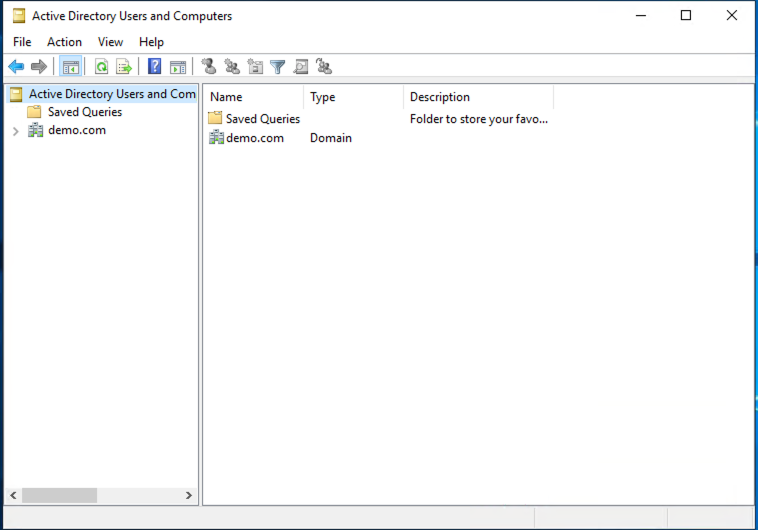Select demo.com in the tree pane
This screenshot has height=530, width=758.
(x=77, y=130)
